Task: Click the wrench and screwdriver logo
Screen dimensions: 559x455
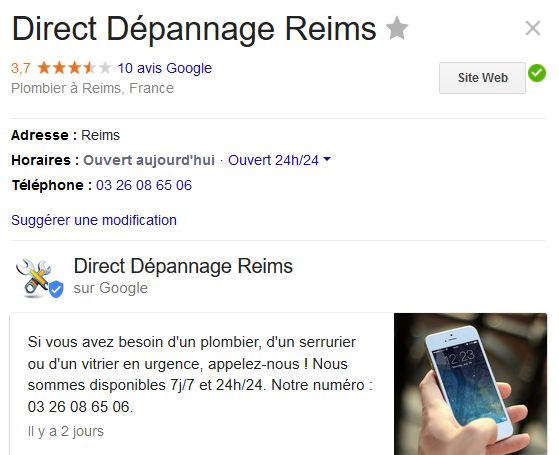Action: coord(33,277)
